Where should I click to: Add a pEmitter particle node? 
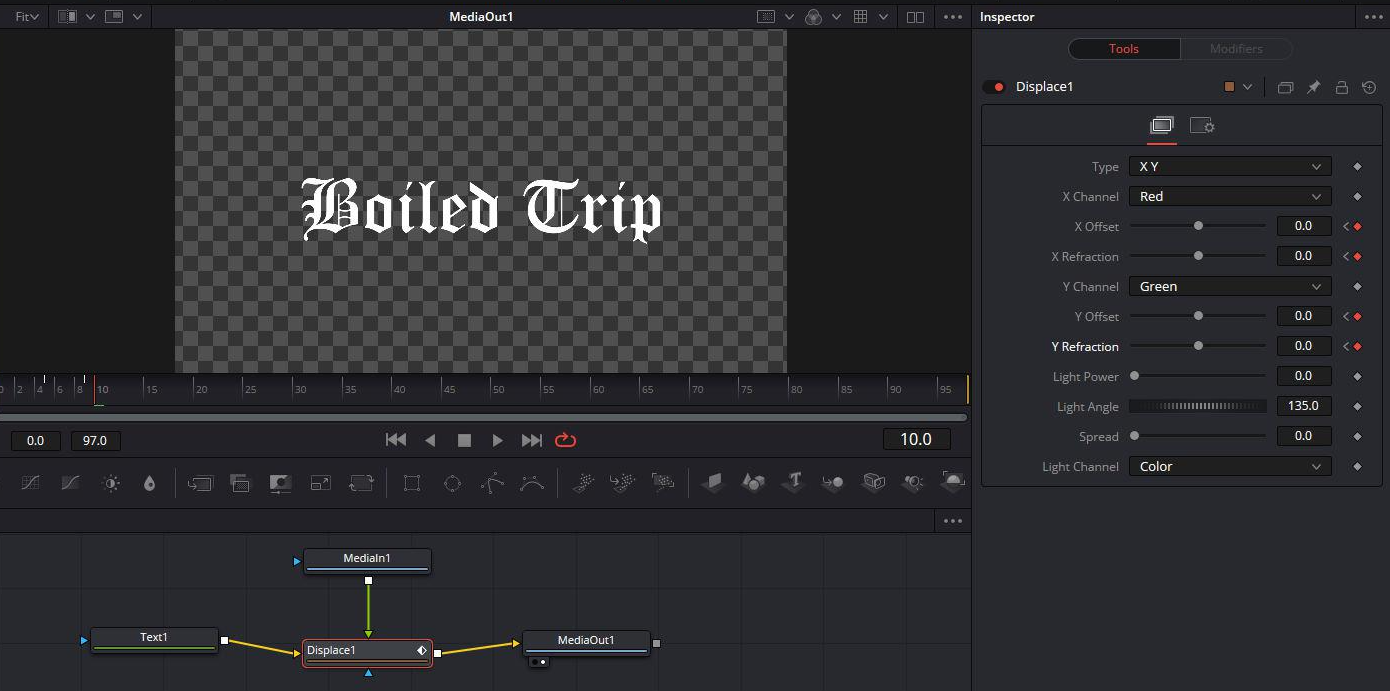[x=583, y=483]
